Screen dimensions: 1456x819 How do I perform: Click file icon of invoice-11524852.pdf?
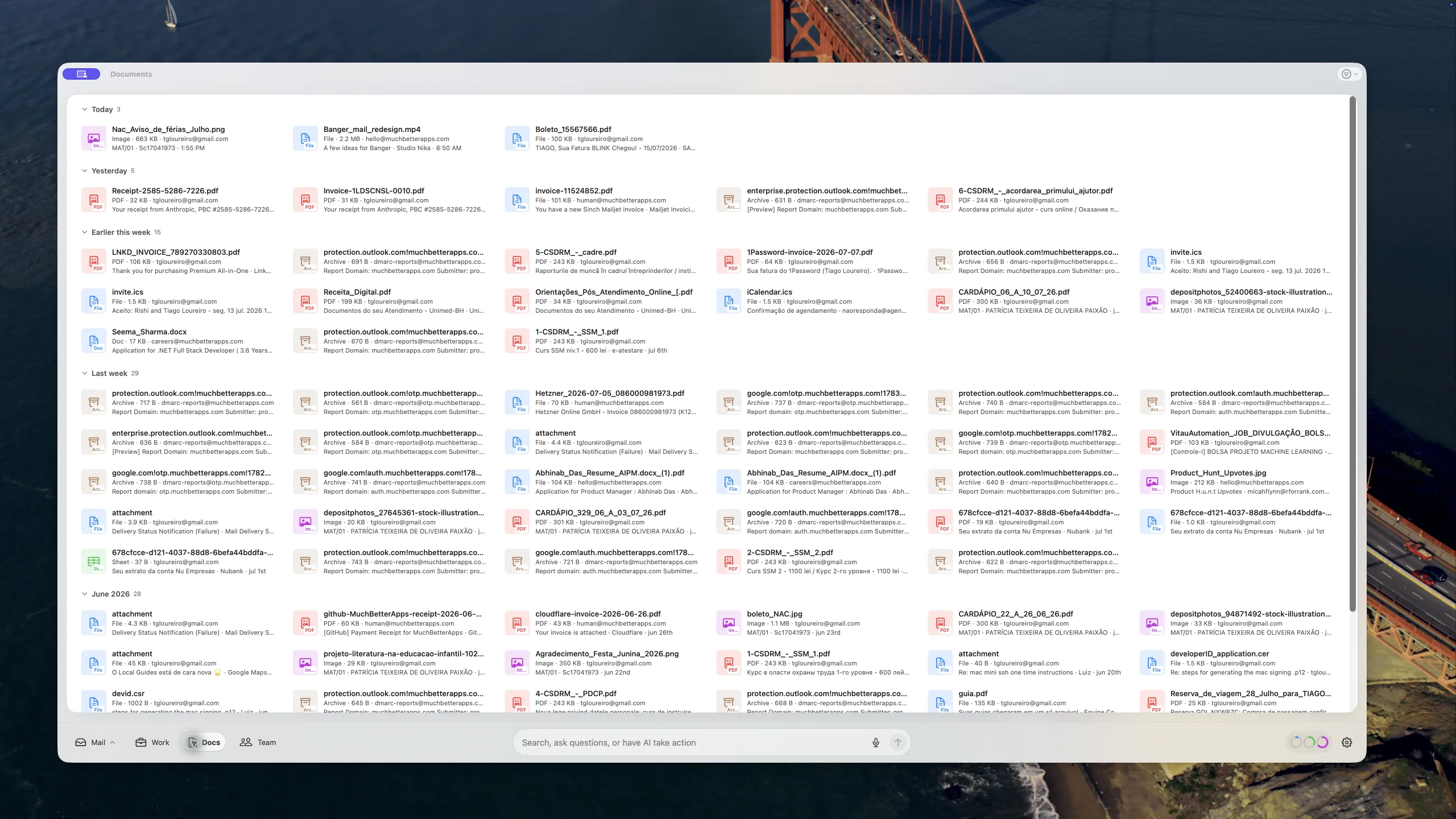coord(517,200)
